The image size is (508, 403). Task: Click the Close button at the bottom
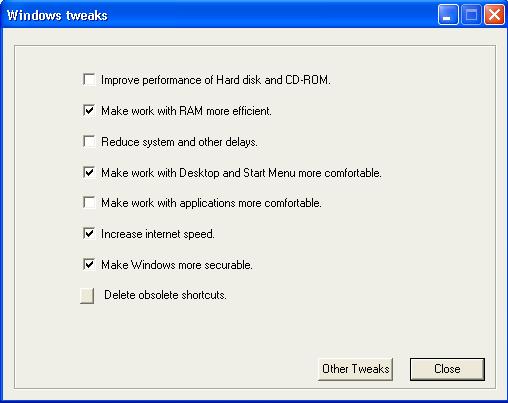(447, 369)
